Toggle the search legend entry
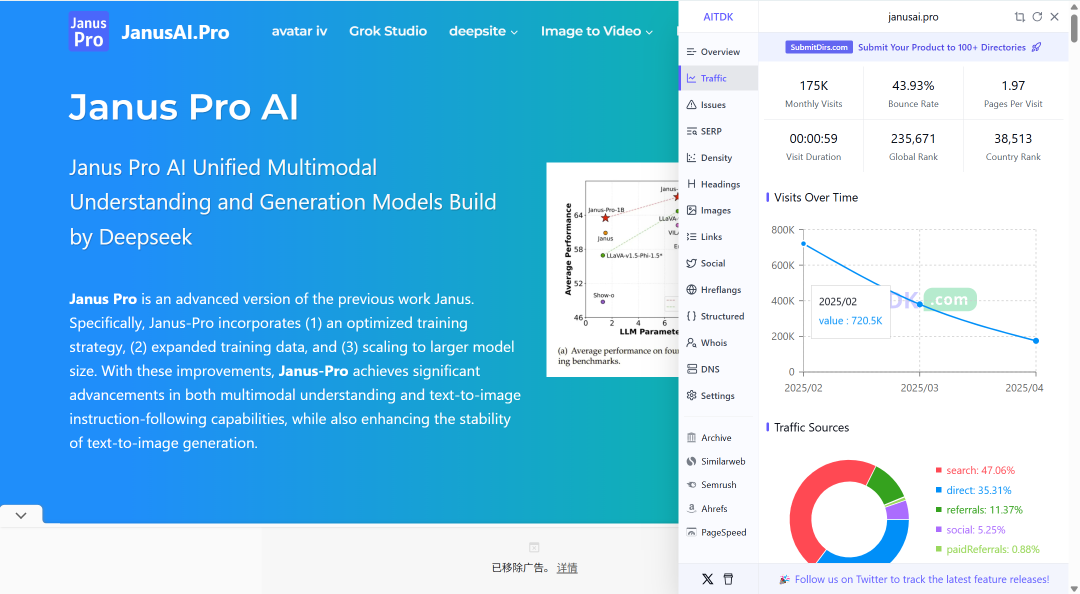The image size is (1080, 594). point(975,470)
